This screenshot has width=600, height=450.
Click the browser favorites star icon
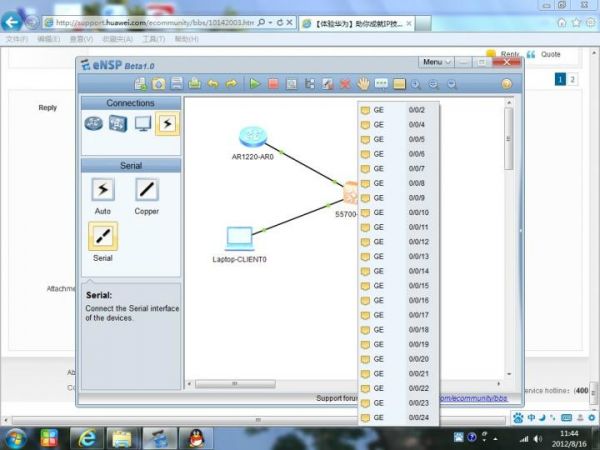pos(576,23)
